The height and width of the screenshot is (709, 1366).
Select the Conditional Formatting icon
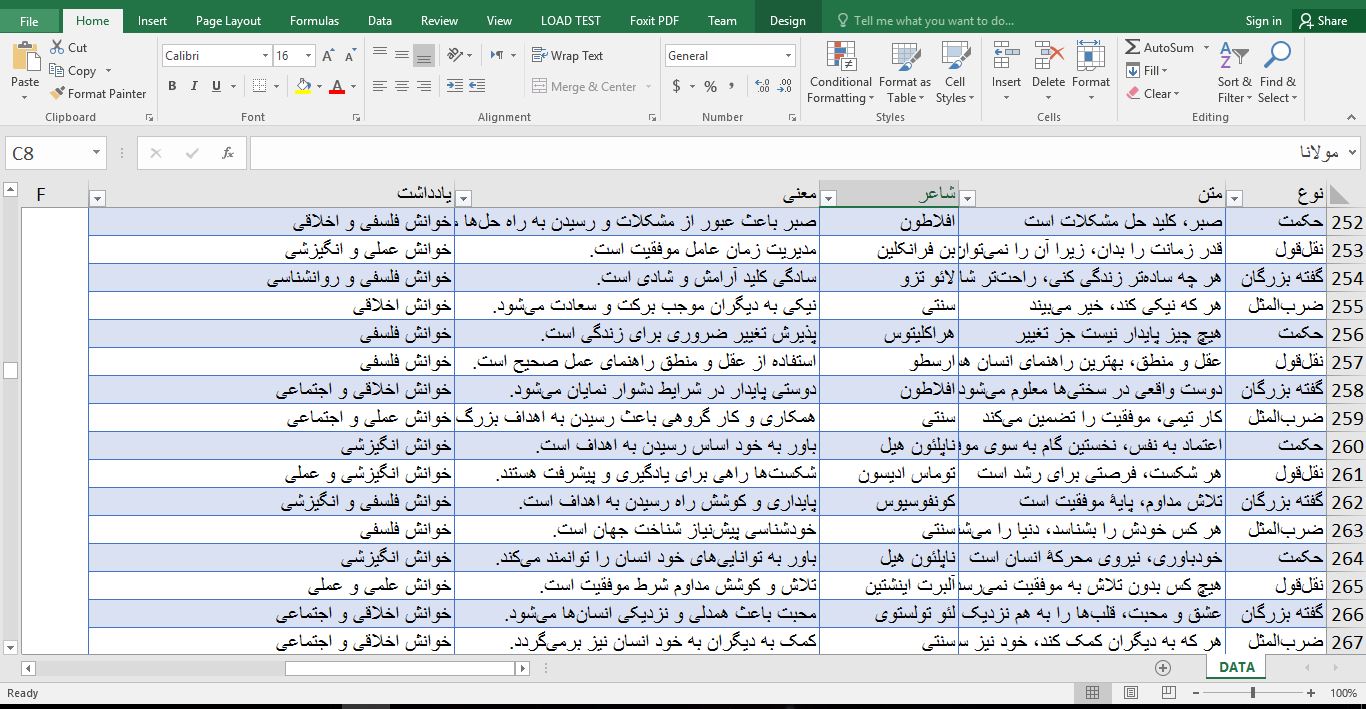pos(841,58)
